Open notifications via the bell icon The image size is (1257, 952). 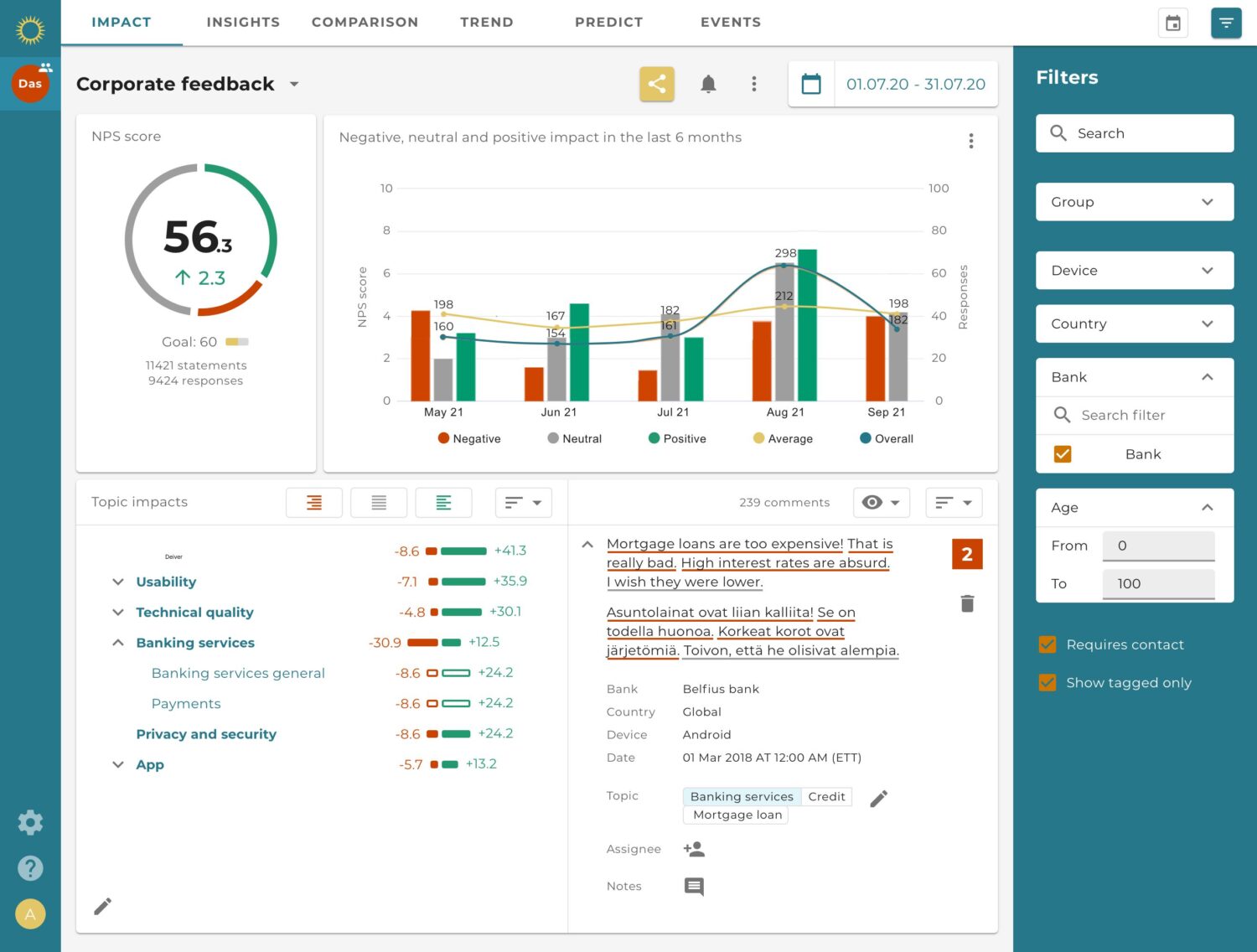(708, 84)
